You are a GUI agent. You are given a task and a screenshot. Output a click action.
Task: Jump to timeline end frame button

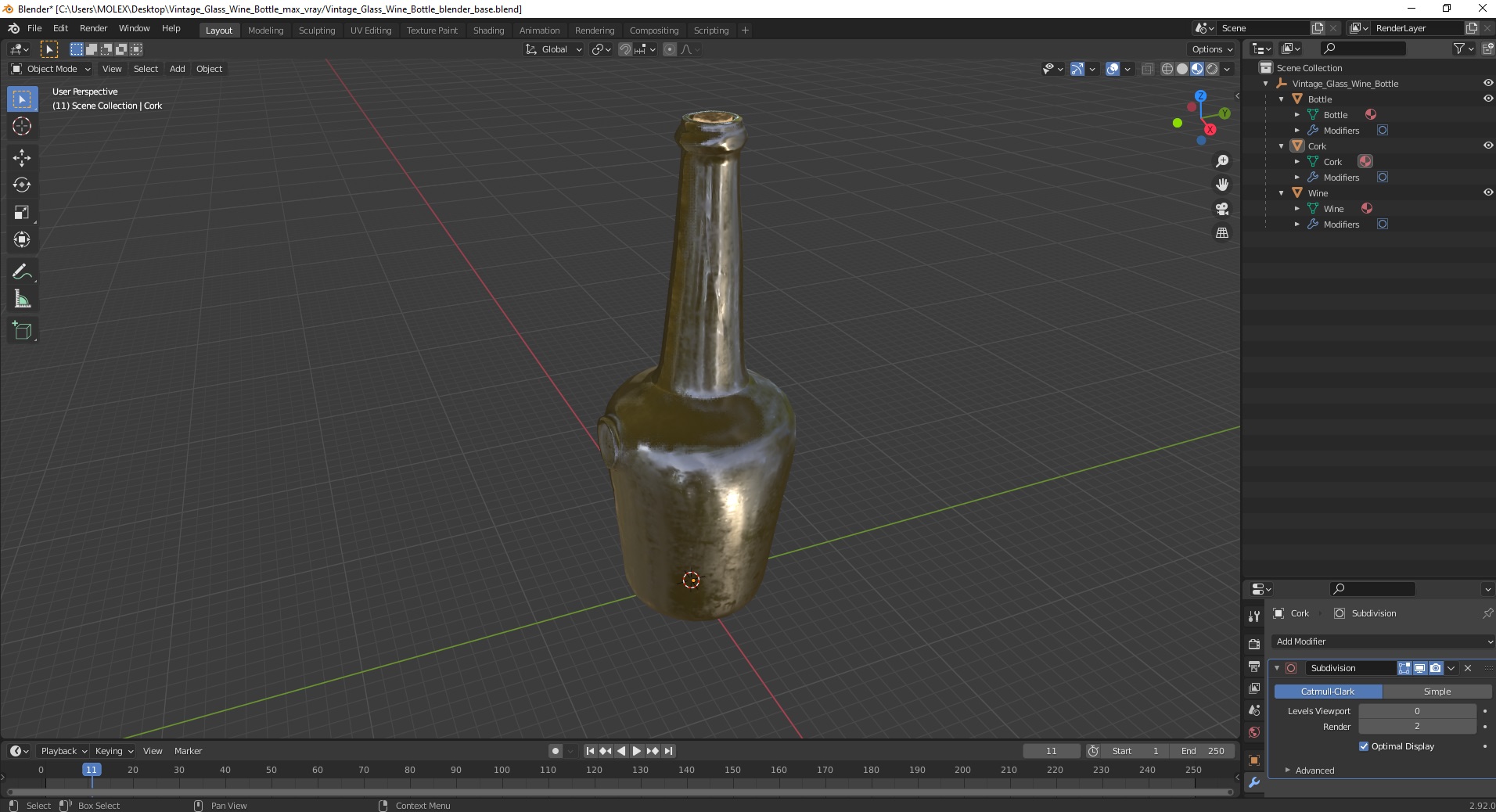click(668, 751)
